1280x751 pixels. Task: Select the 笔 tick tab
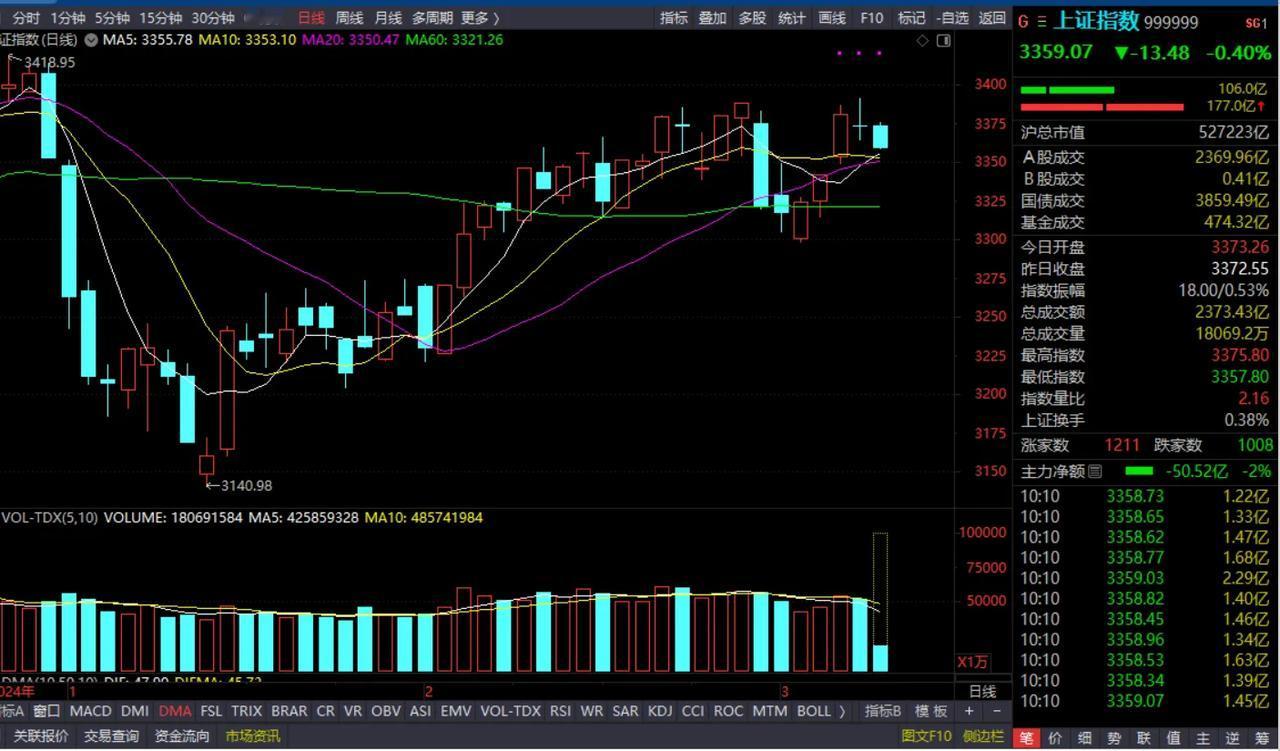click(x=1027, y=738)
